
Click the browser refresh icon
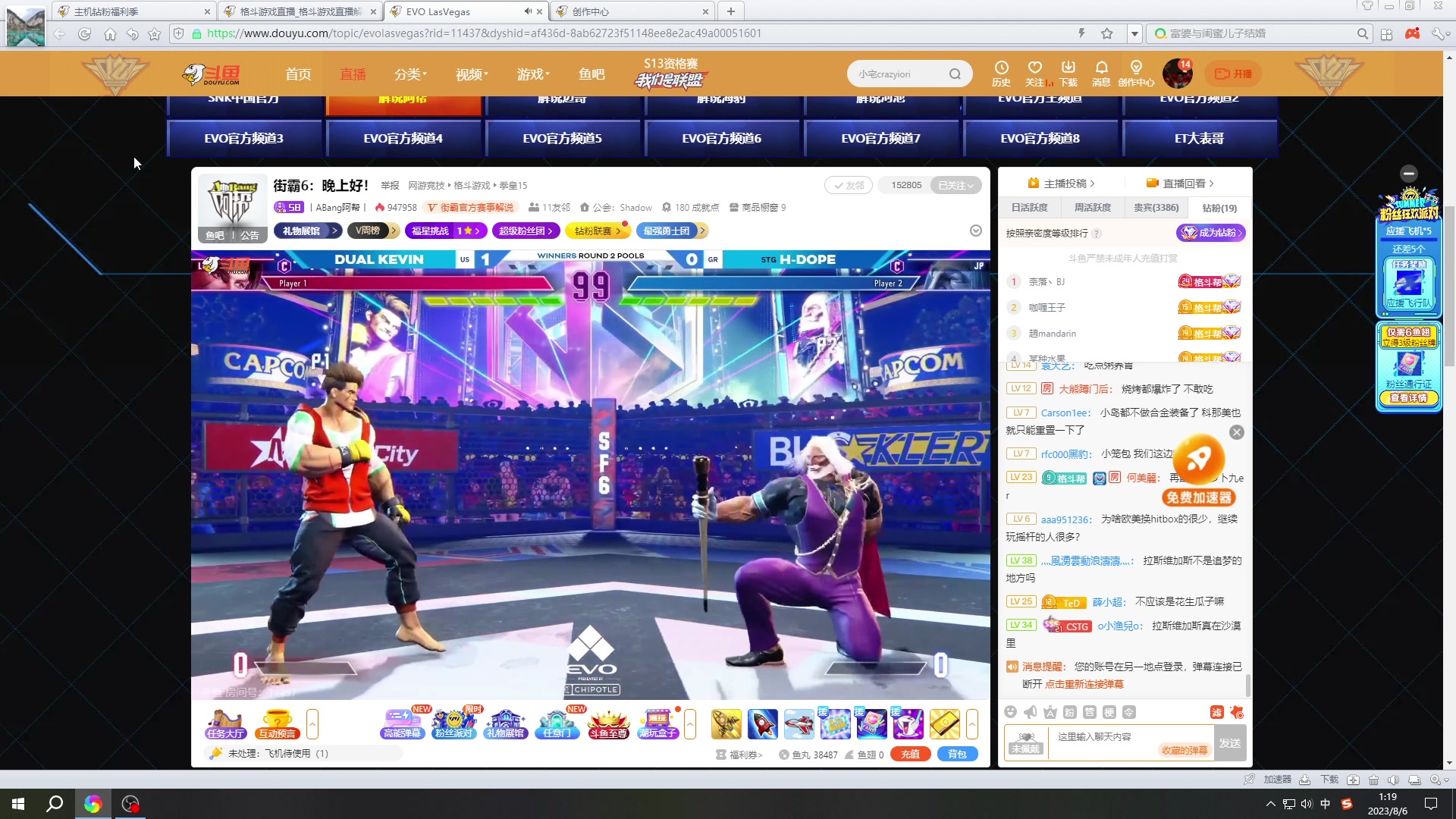tap(84, 34)
